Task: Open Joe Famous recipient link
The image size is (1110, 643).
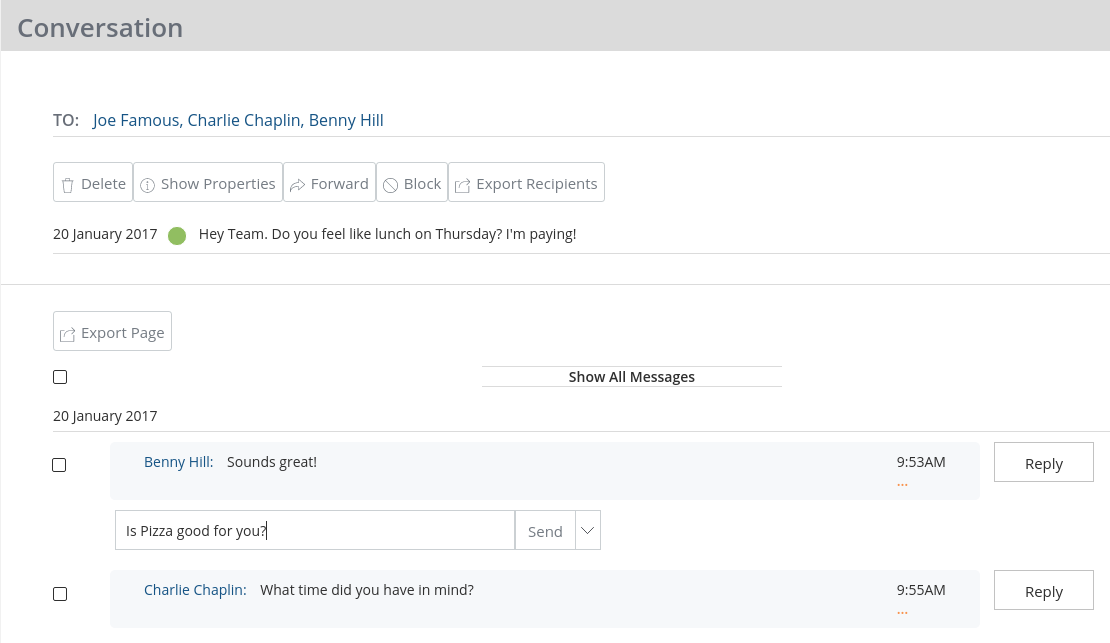Action: click(x=136, y=120)
